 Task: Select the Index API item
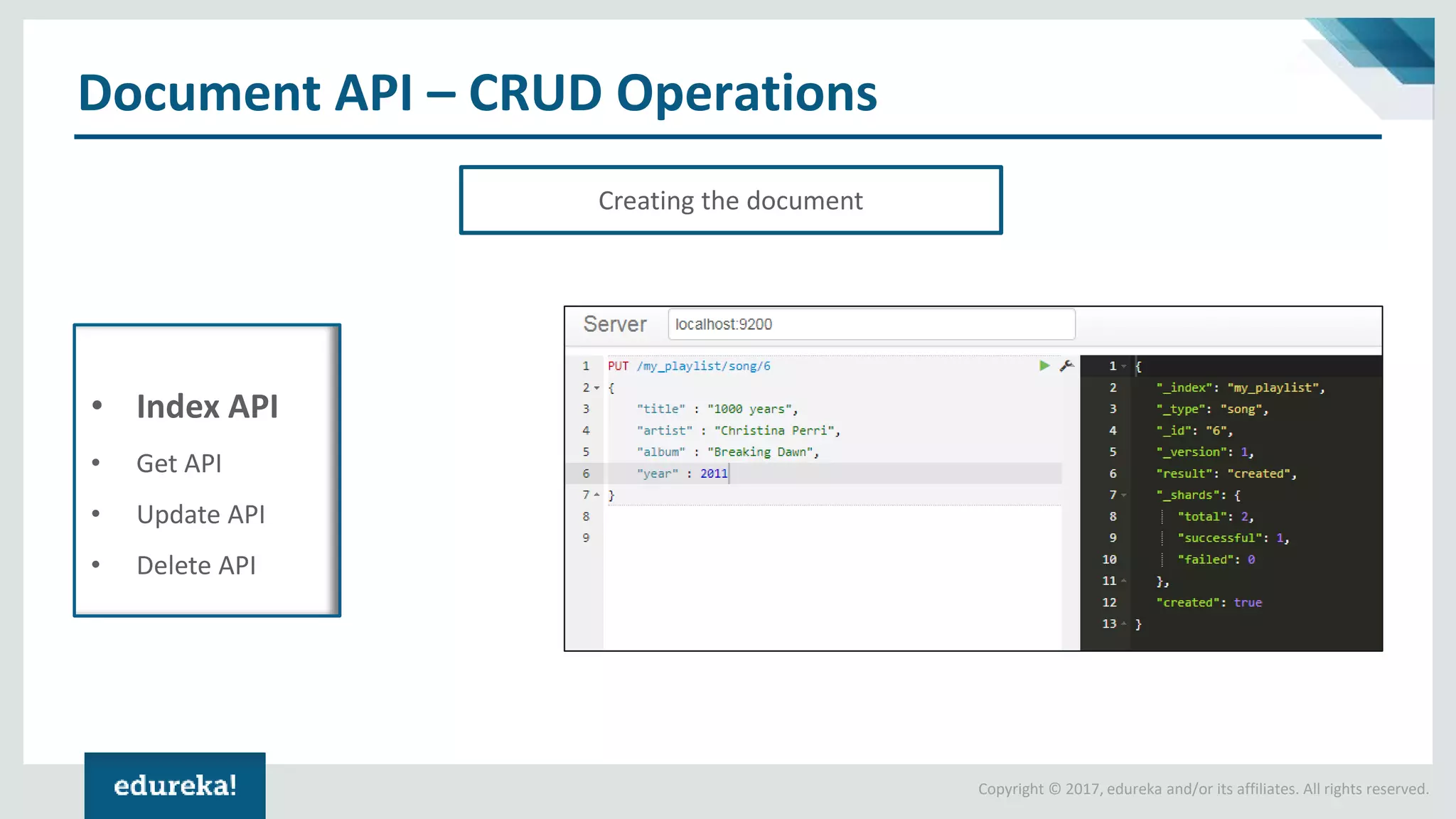[207, 407]
